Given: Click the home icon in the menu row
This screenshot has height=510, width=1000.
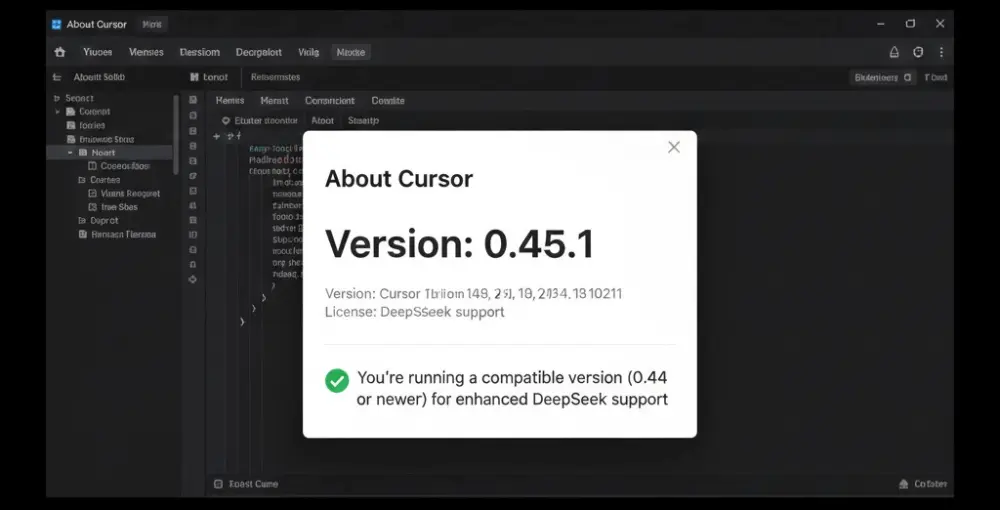Looking at the screenshot, I should 60,52.
